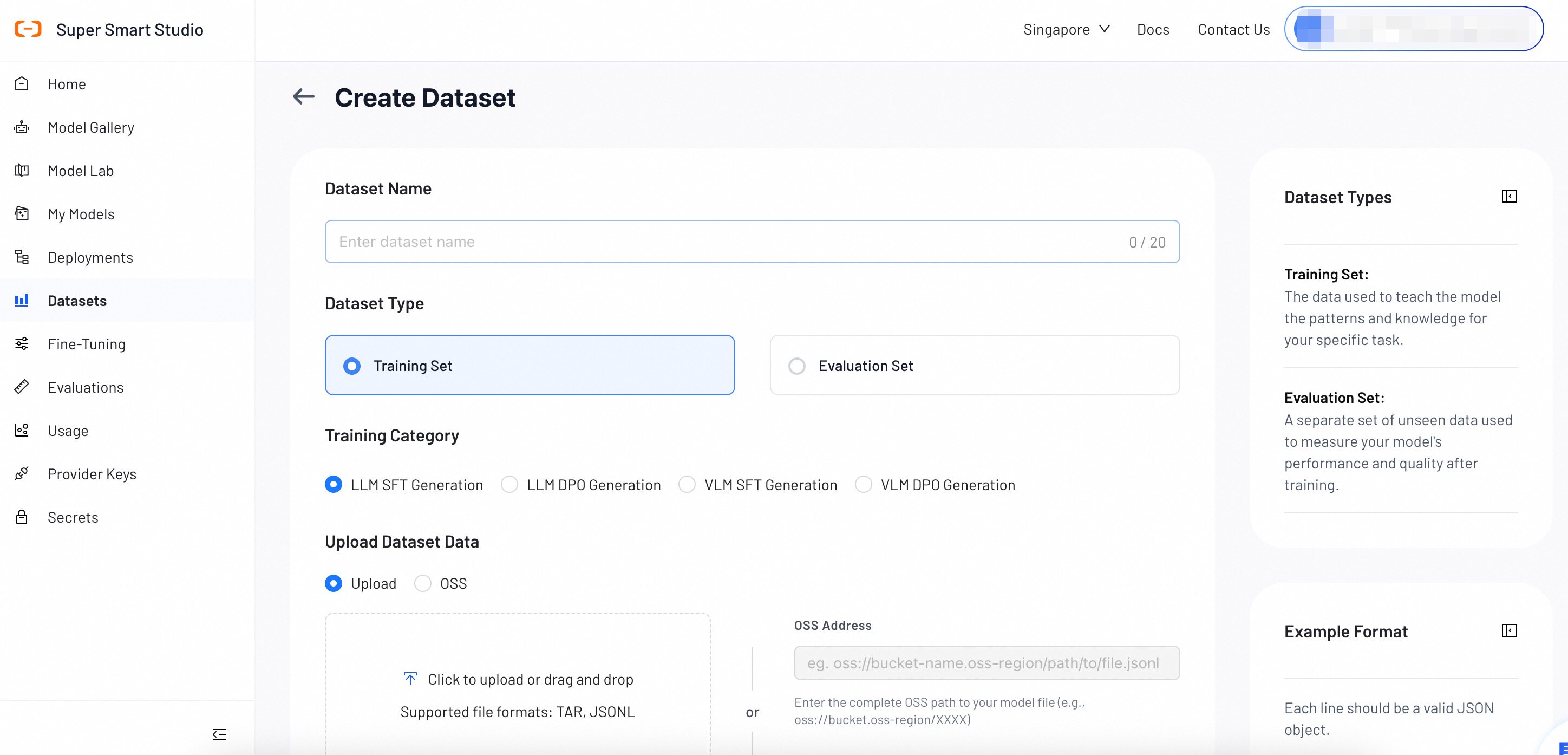
Task: Click the My Models icon
Action: (22, 214)
